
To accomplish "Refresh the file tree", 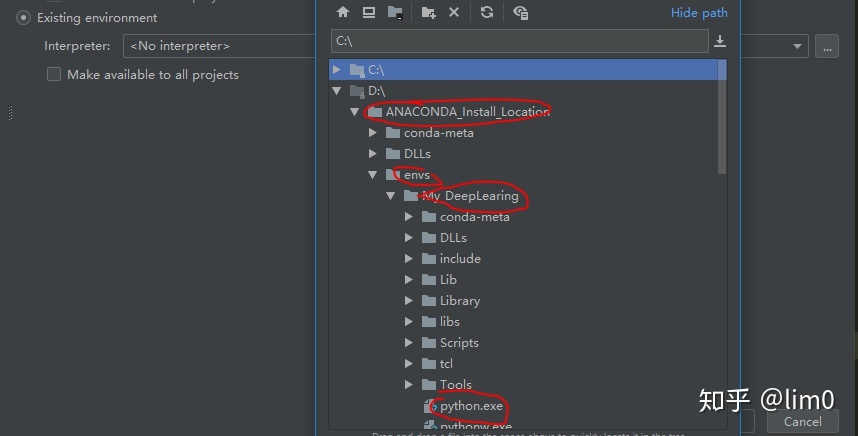I will point(486,12).
